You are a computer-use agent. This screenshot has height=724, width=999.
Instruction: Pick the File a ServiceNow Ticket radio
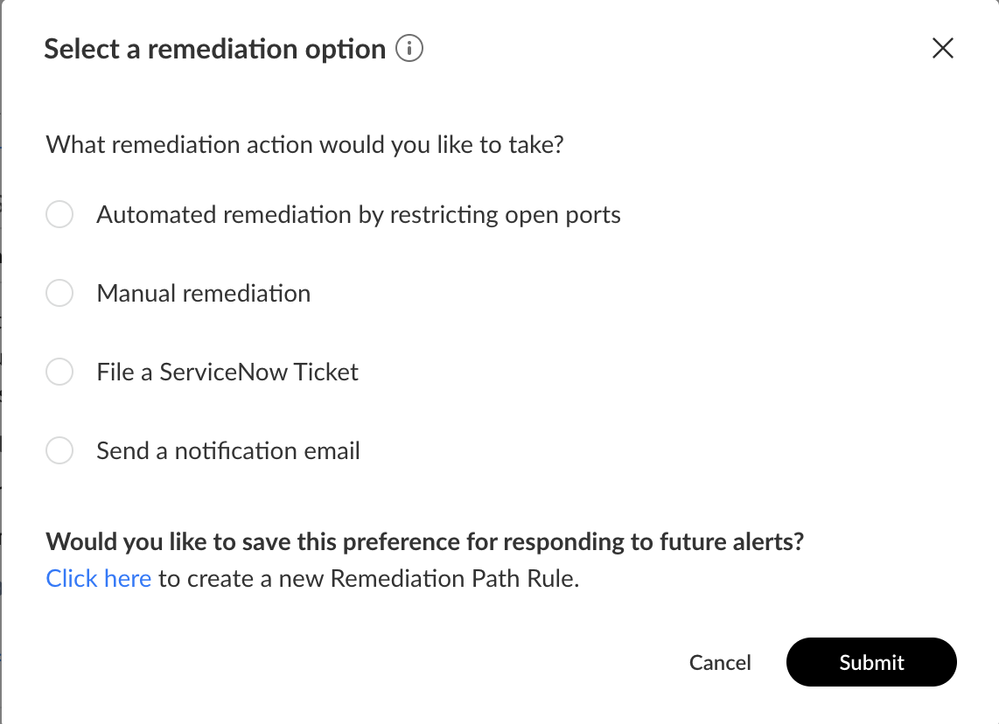(x=60, y=372)
